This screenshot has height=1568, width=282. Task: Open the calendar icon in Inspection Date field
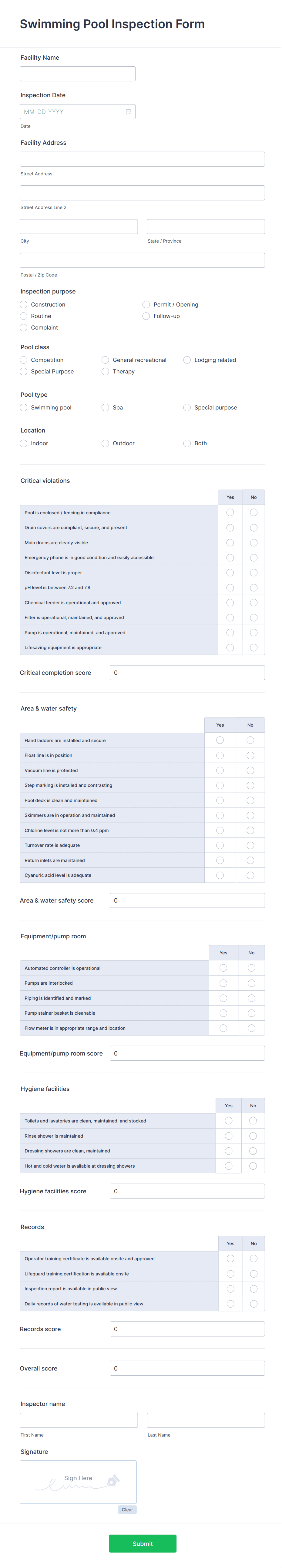(128, 111)
